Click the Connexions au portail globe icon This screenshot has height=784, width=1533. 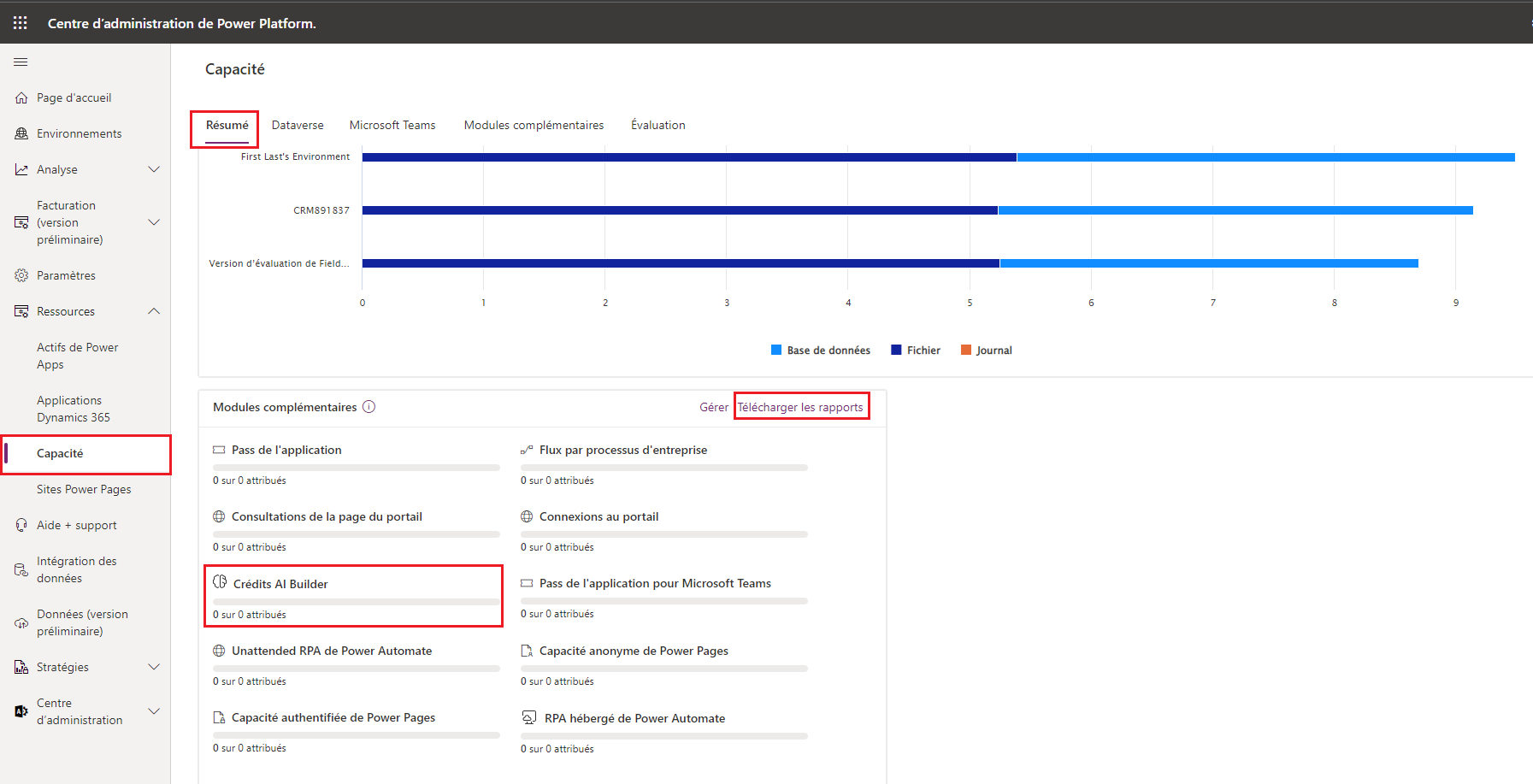click(x=527, y=516)
